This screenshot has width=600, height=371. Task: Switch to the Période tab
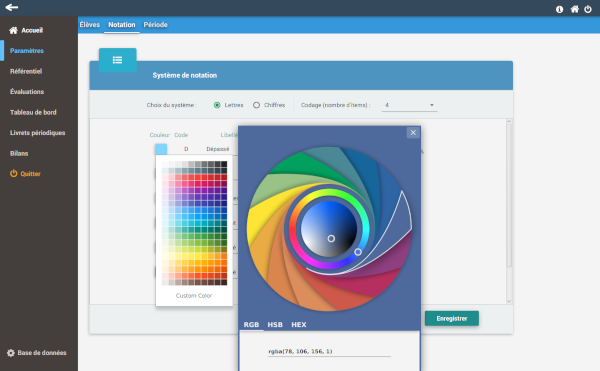[155, 24]
